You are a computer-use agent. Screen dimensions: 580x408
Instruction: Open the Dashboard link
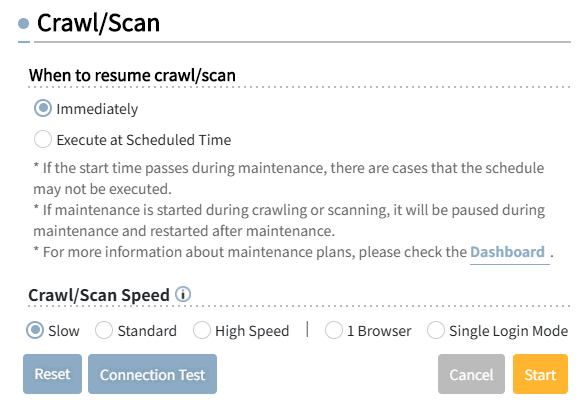point(508,252)
